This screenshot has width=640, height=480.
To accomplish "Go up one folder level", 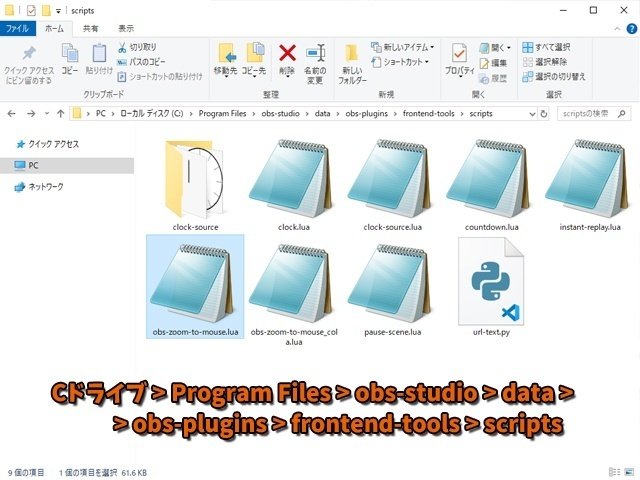I will [61, 113].
